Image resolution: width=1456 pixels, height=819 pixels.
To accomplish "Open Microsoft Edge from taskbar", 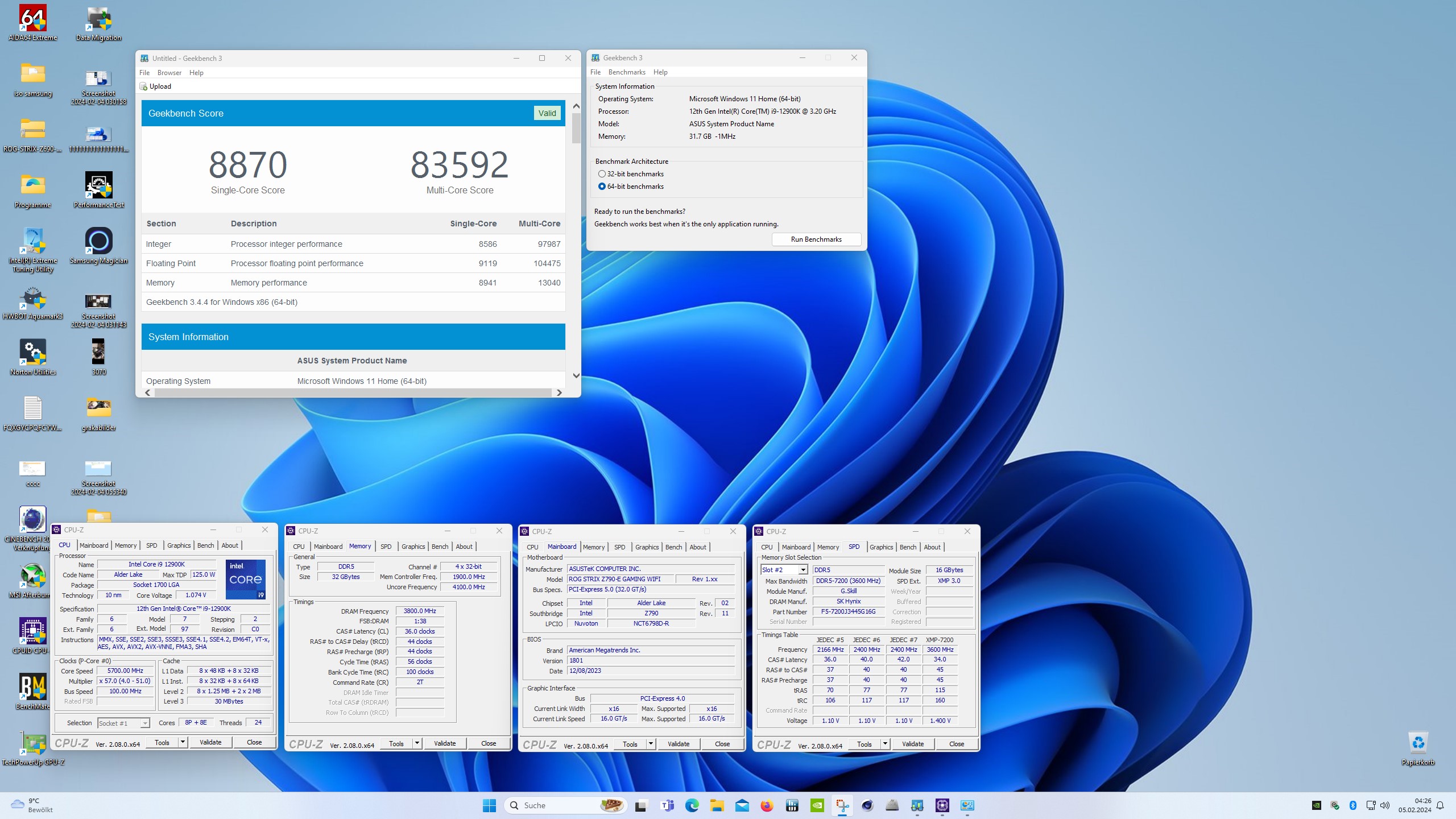I will 692,805.
